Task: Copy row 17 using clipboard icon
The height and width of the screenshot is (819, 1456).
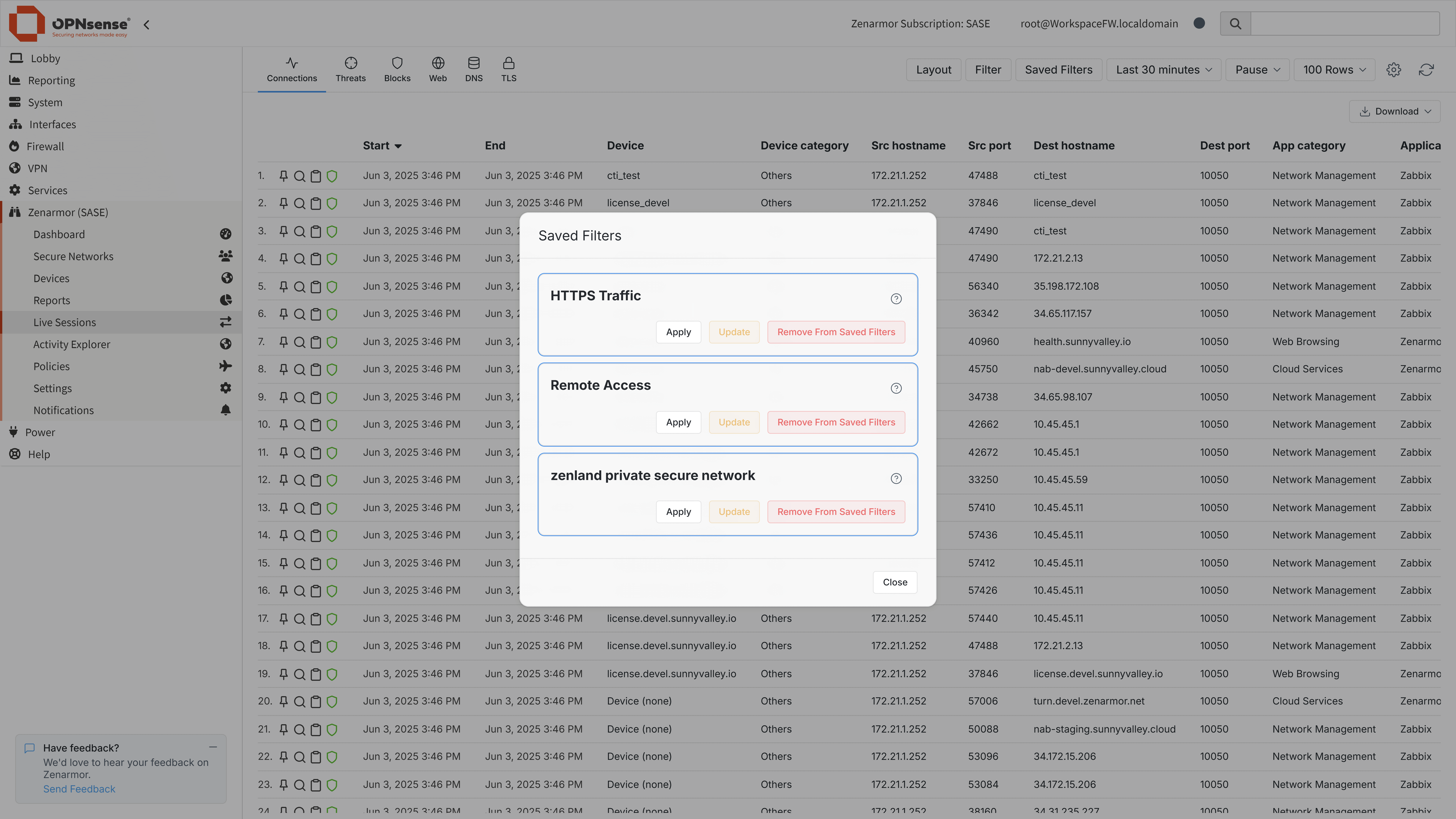Action: [316, 619]
